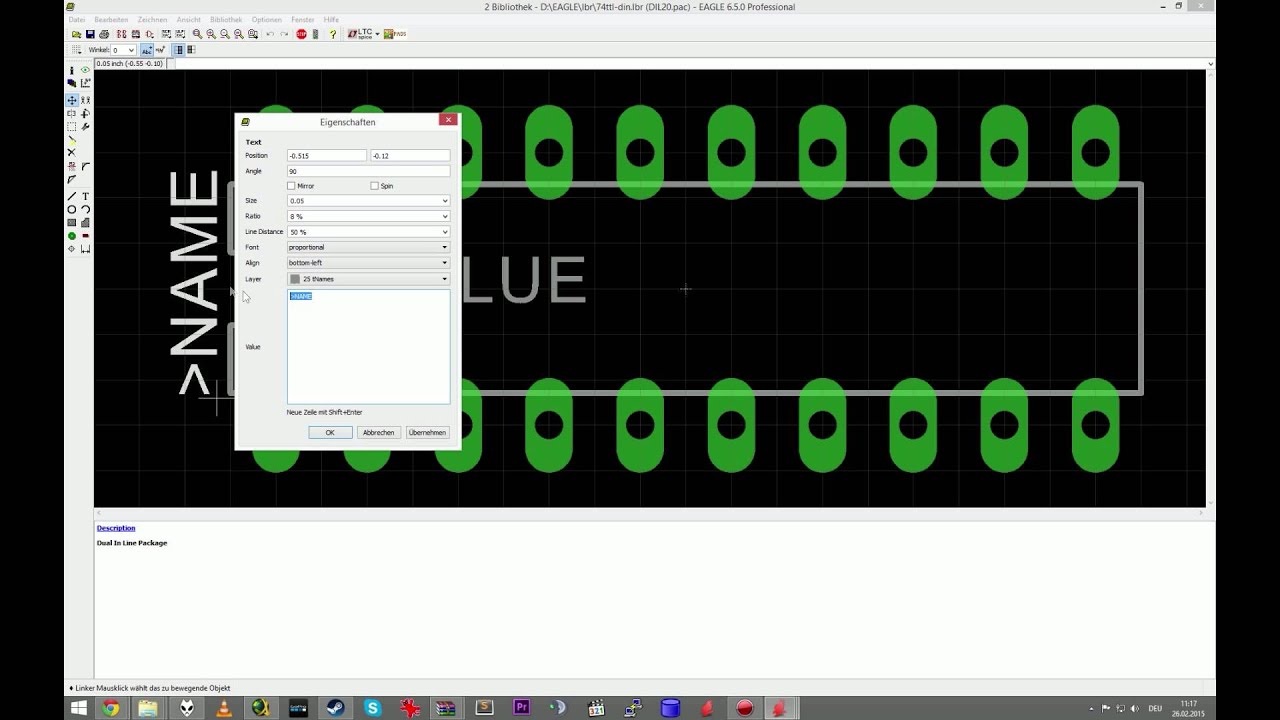
Task: Select the Copy tool
Action: pyautogui.click(x=86, y=100)
